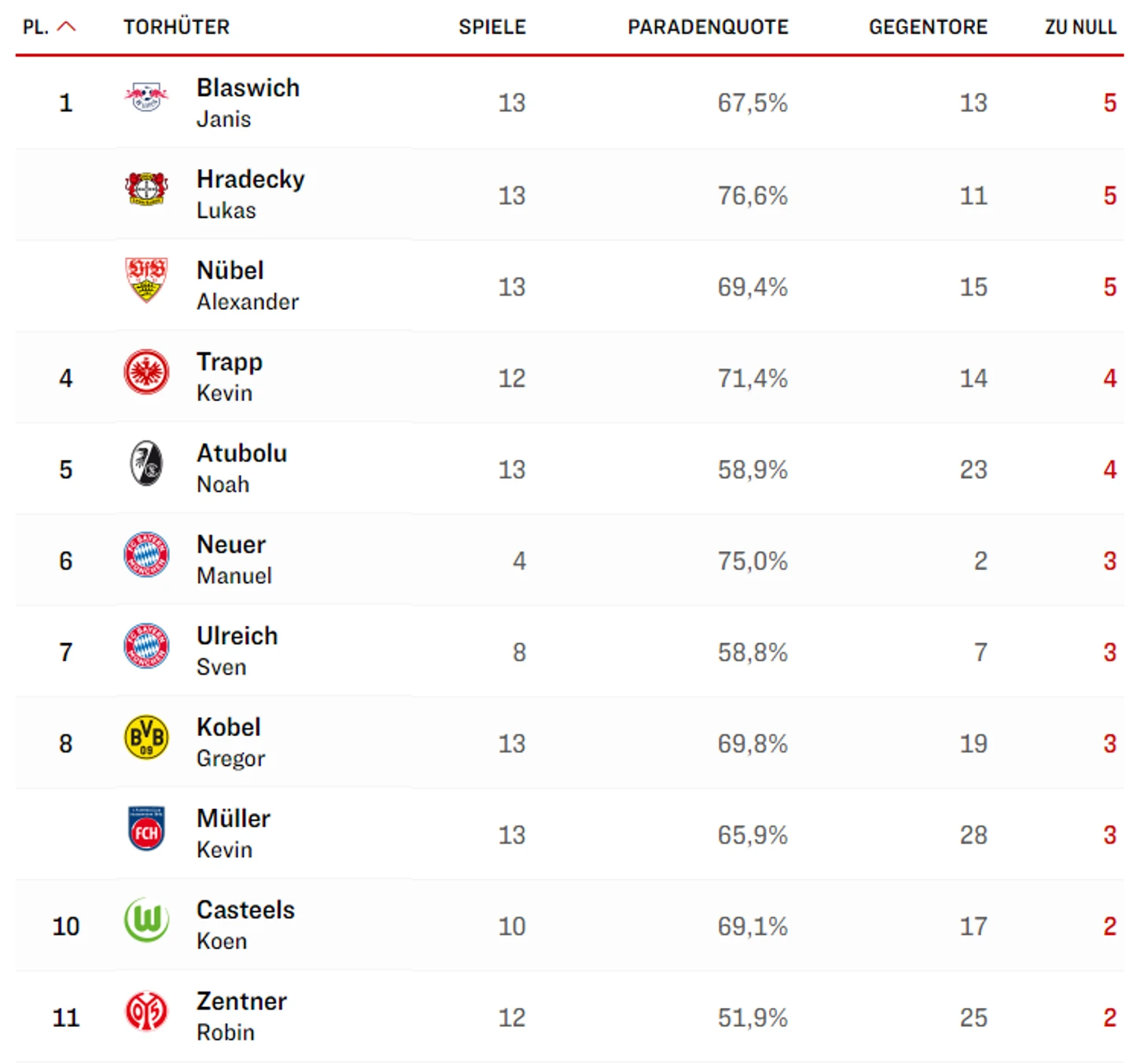Click the RB Leipzig club logo
Screen dimensions: 1148x1063
click(146, 98)
